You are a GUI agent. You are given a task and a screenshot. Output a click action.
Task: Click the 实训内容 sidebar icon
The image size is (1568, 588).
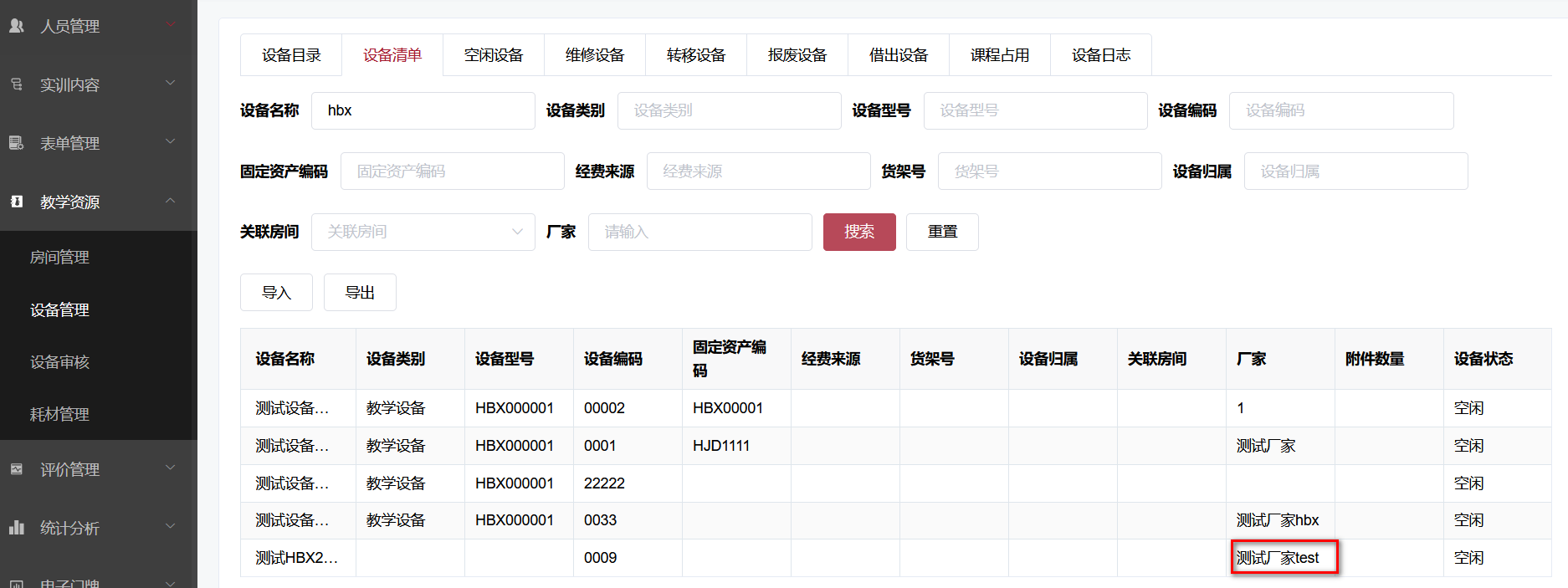[x=17, y=84]
